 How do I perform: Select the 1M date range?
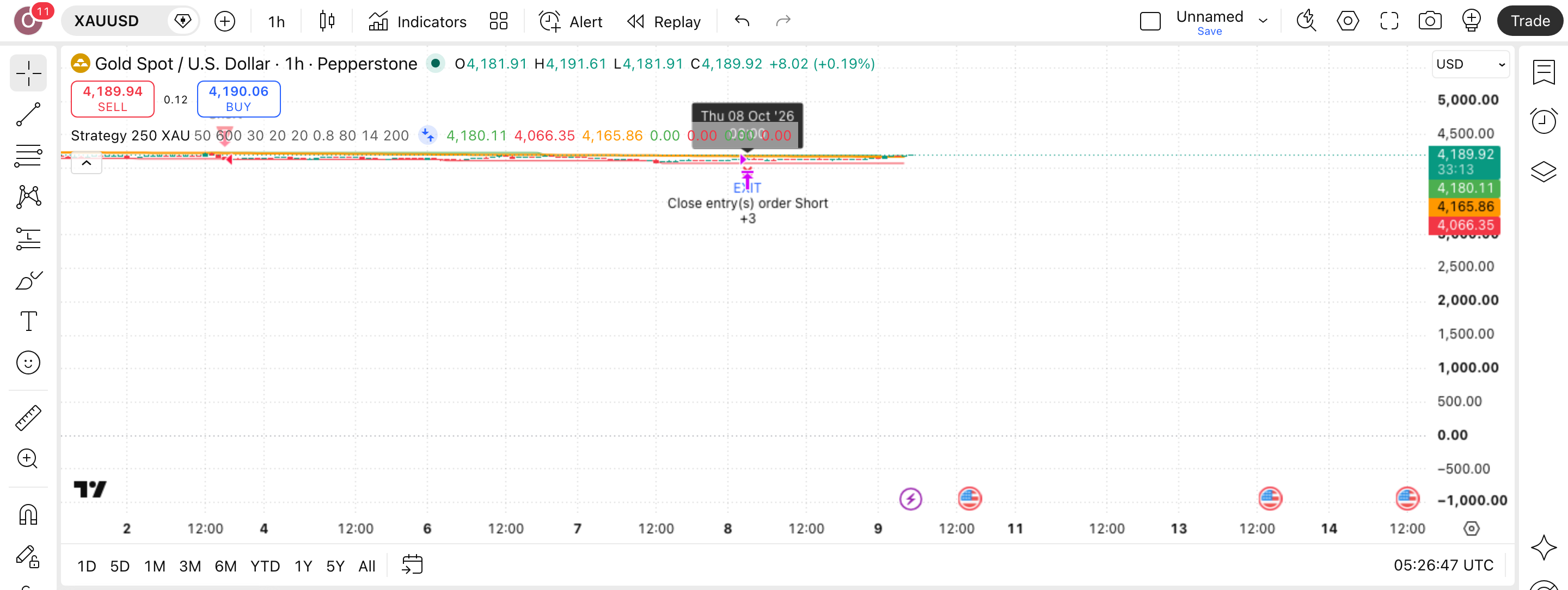tap(155, 566)
